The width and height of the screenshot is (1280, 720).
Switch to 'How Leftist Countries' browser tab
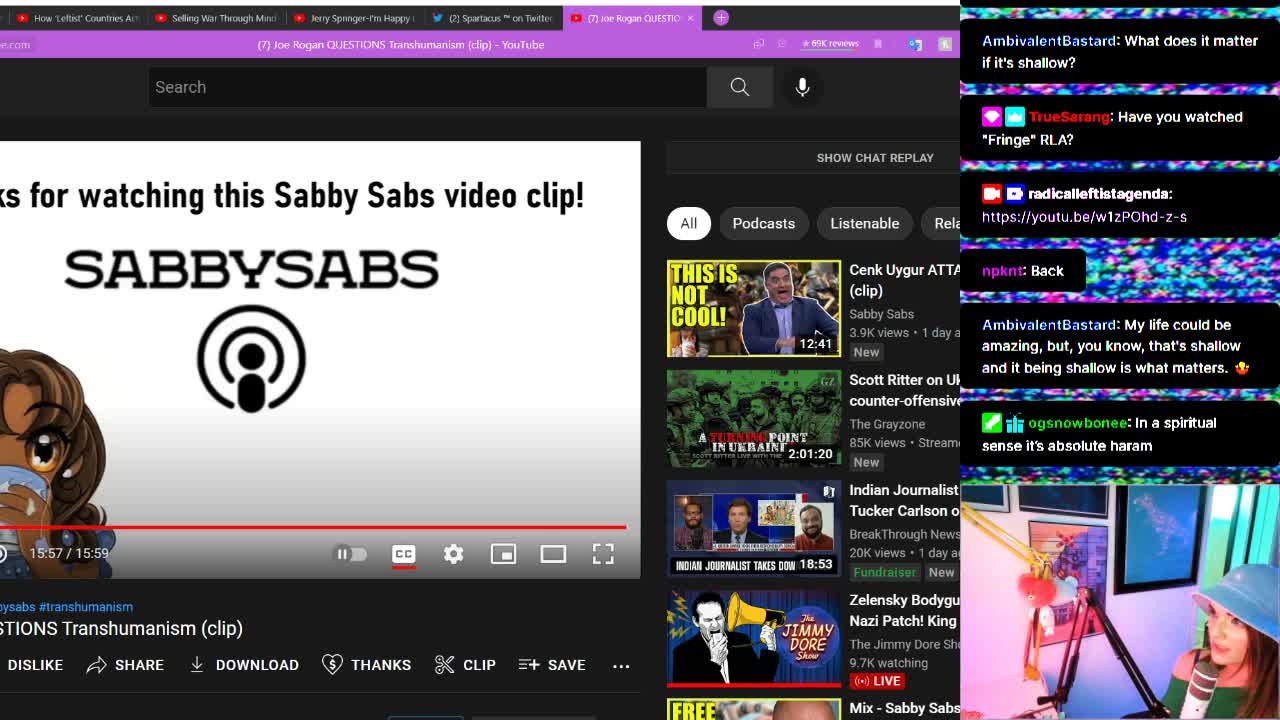pyautogui.click(x=78, y=18)
